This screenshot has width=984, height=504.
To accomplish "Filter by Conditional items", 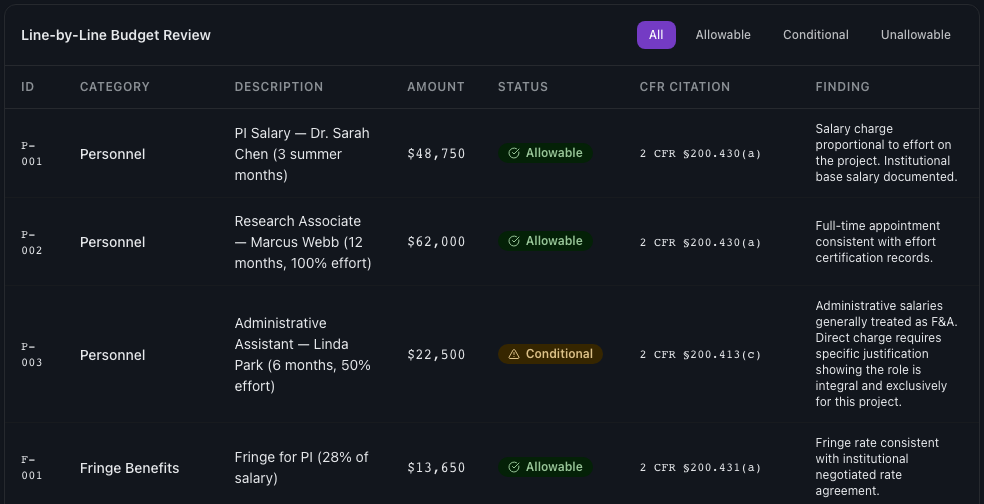I will (815, 35).
